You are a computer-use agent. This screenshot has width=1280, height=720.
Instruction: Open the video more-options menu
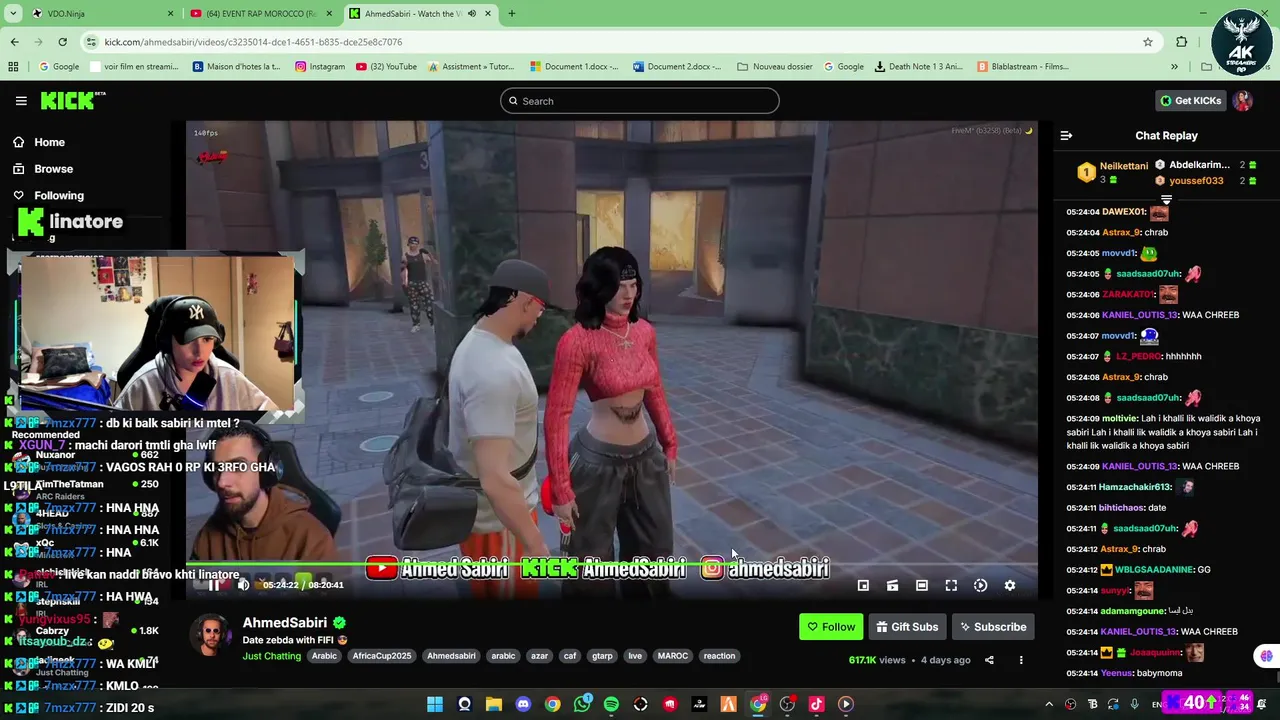(x=1021, y=660)
